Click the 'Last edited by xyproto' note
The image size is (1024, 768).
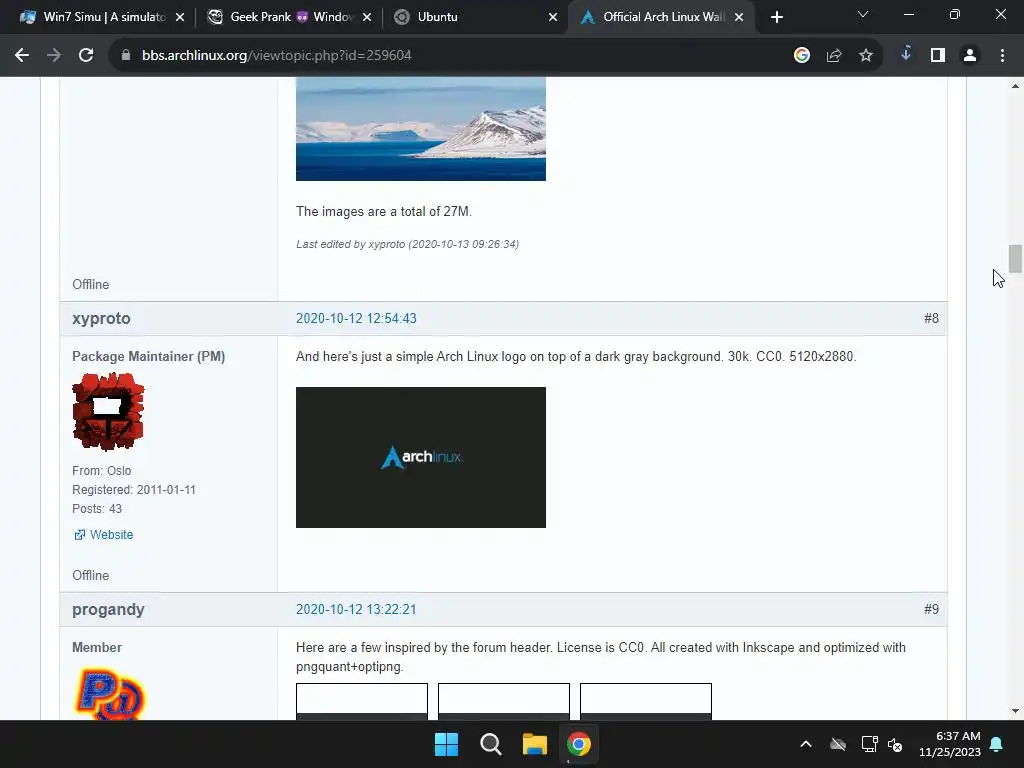(x=408, y=244)
